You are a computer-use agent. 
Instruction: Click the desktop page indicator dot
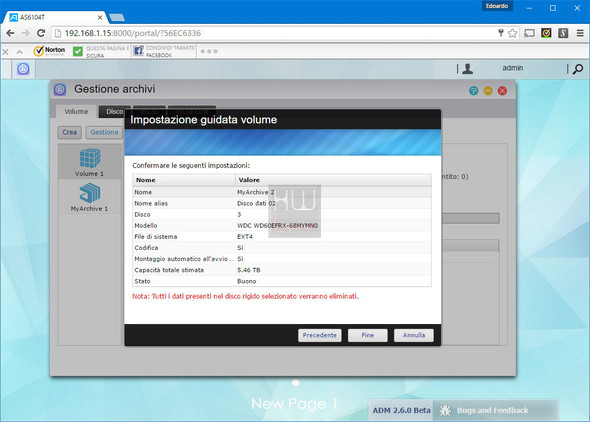click(296, 383)
